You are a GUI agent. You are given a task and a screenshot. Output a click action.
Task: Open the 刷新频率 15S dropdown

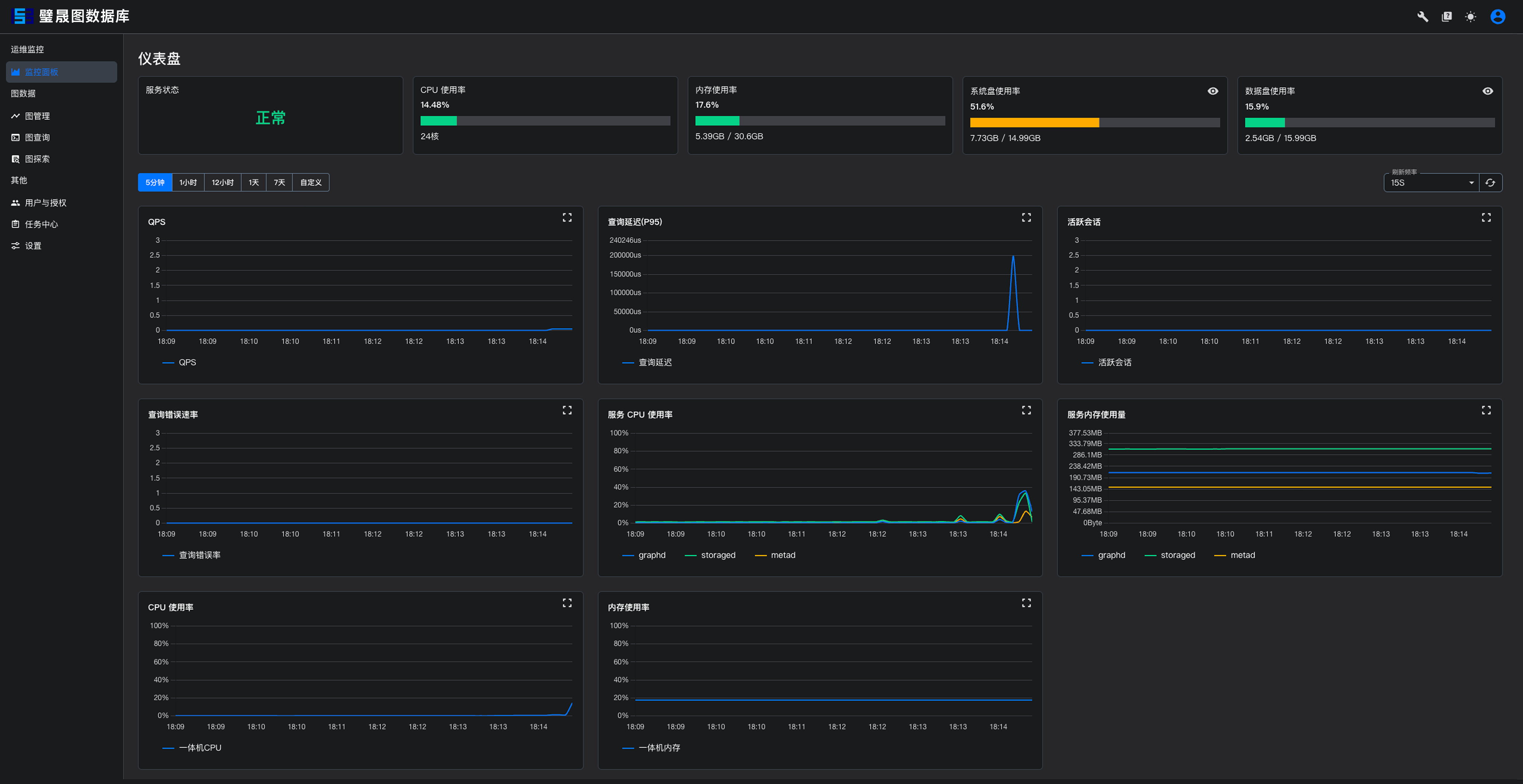(1432, 183)
